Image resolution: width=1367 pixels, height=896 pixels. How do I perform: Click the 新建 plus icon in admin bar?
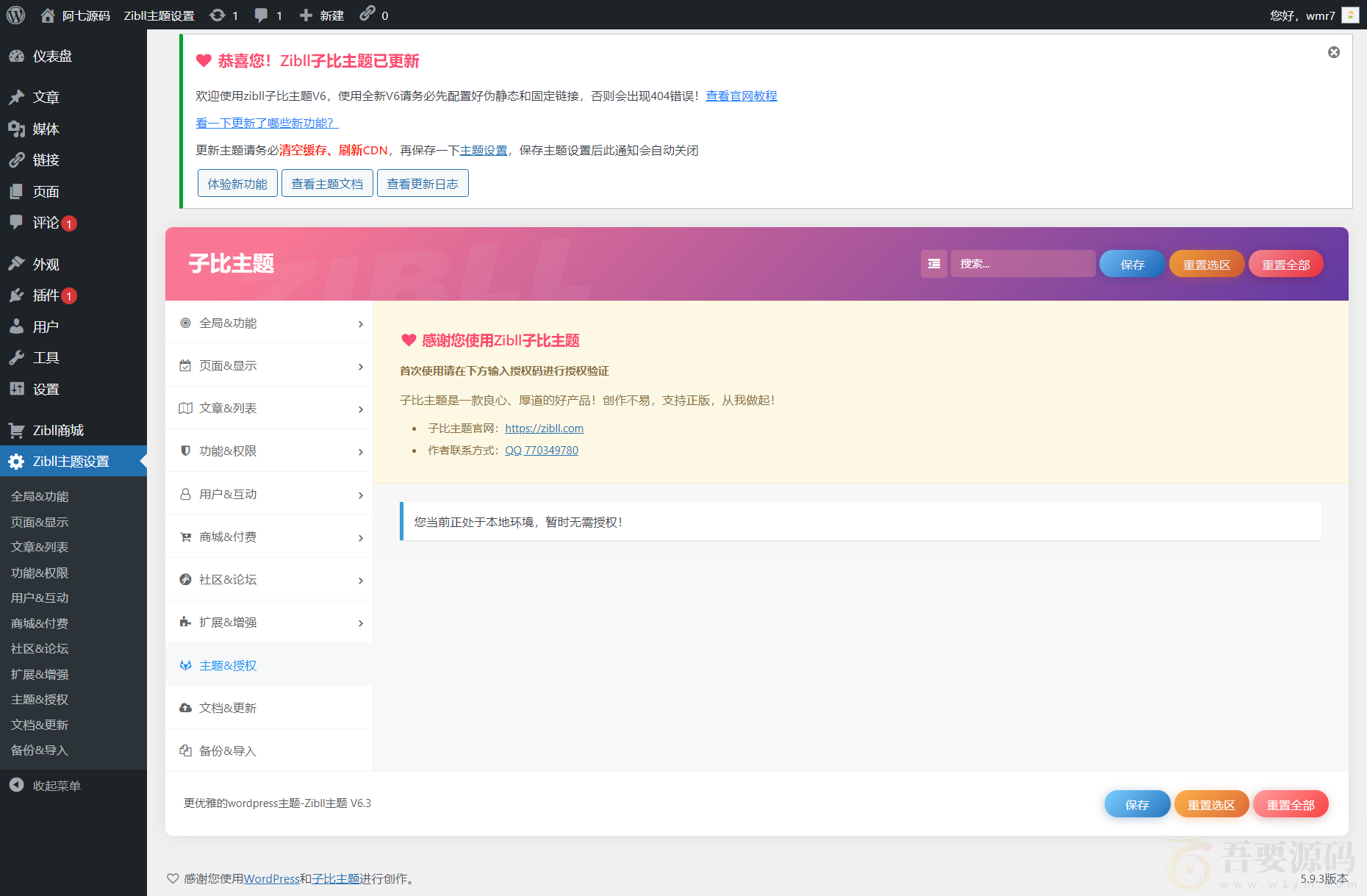(306, 15)
